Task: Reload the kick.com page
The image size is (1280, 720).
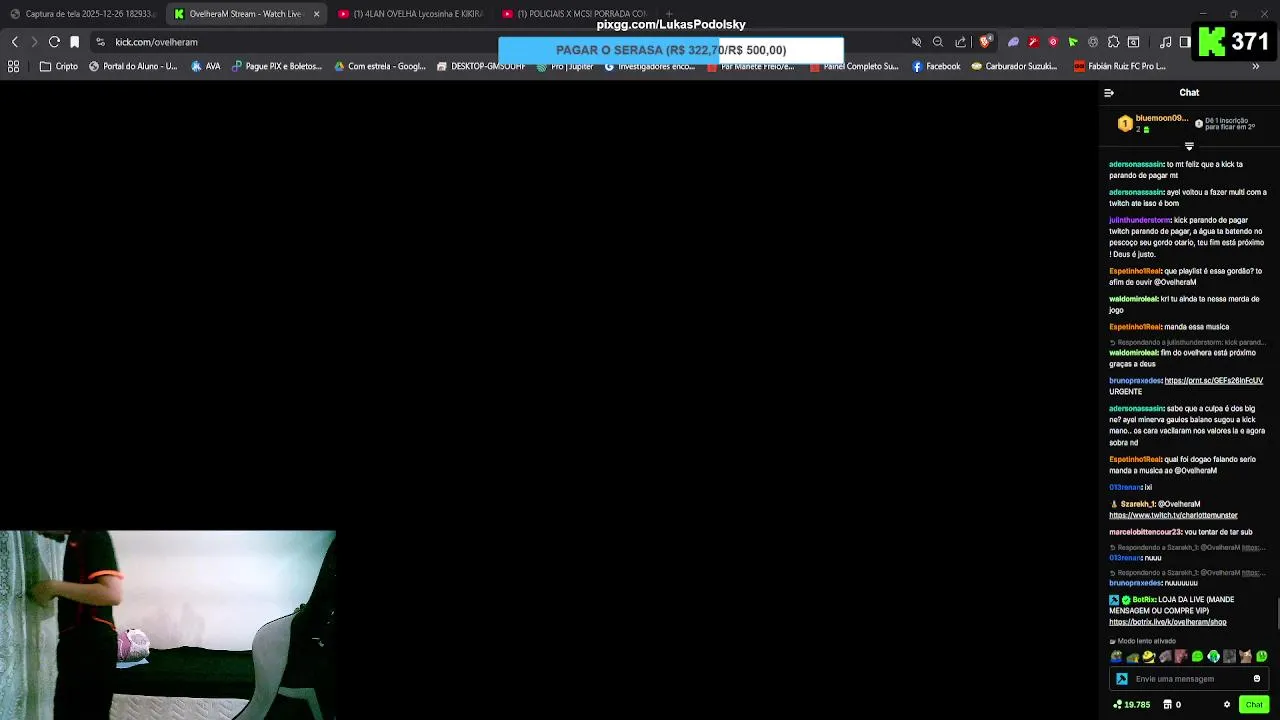Action: click(x=54, y=42)
